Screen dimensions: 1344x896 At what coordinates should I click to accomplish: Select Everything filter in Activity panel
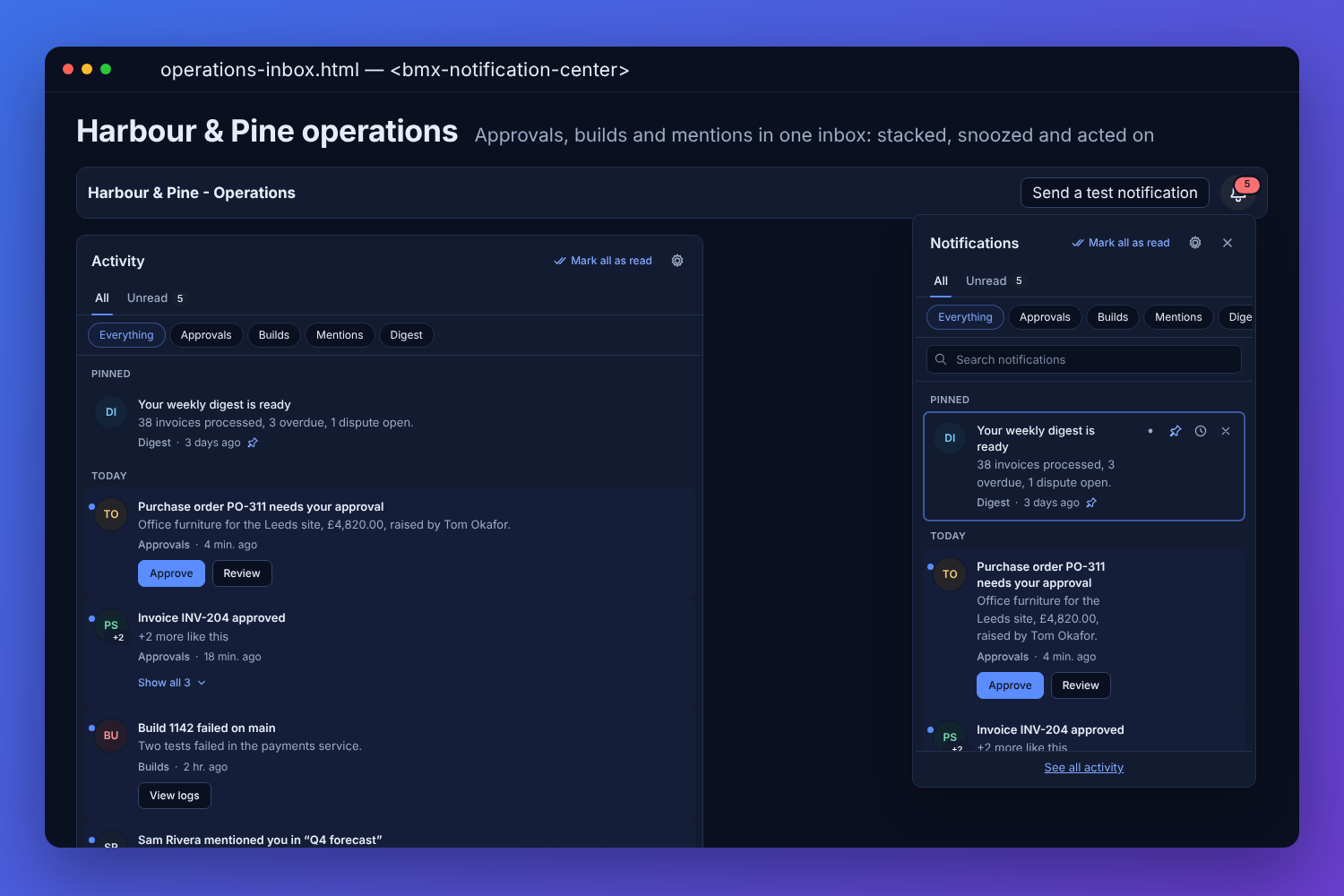point(126,335)
